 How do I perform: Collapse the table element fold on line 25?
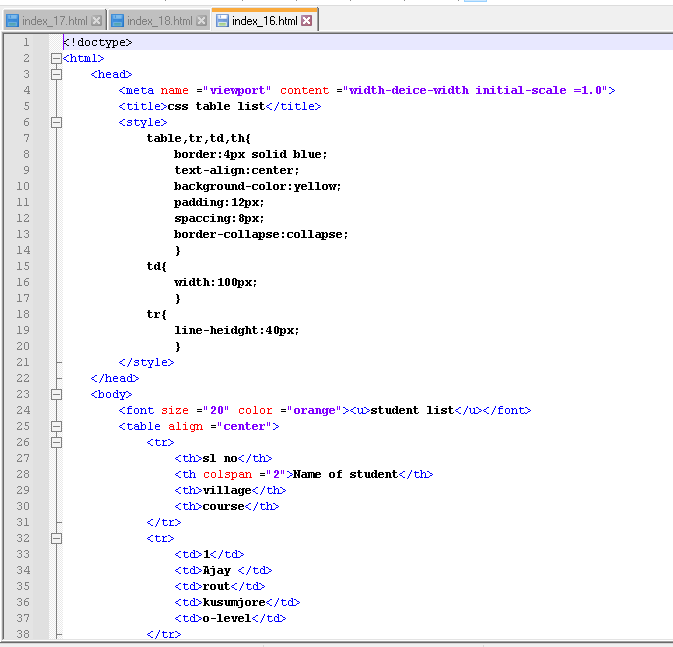pyautogui.click(x=56, y=426)
